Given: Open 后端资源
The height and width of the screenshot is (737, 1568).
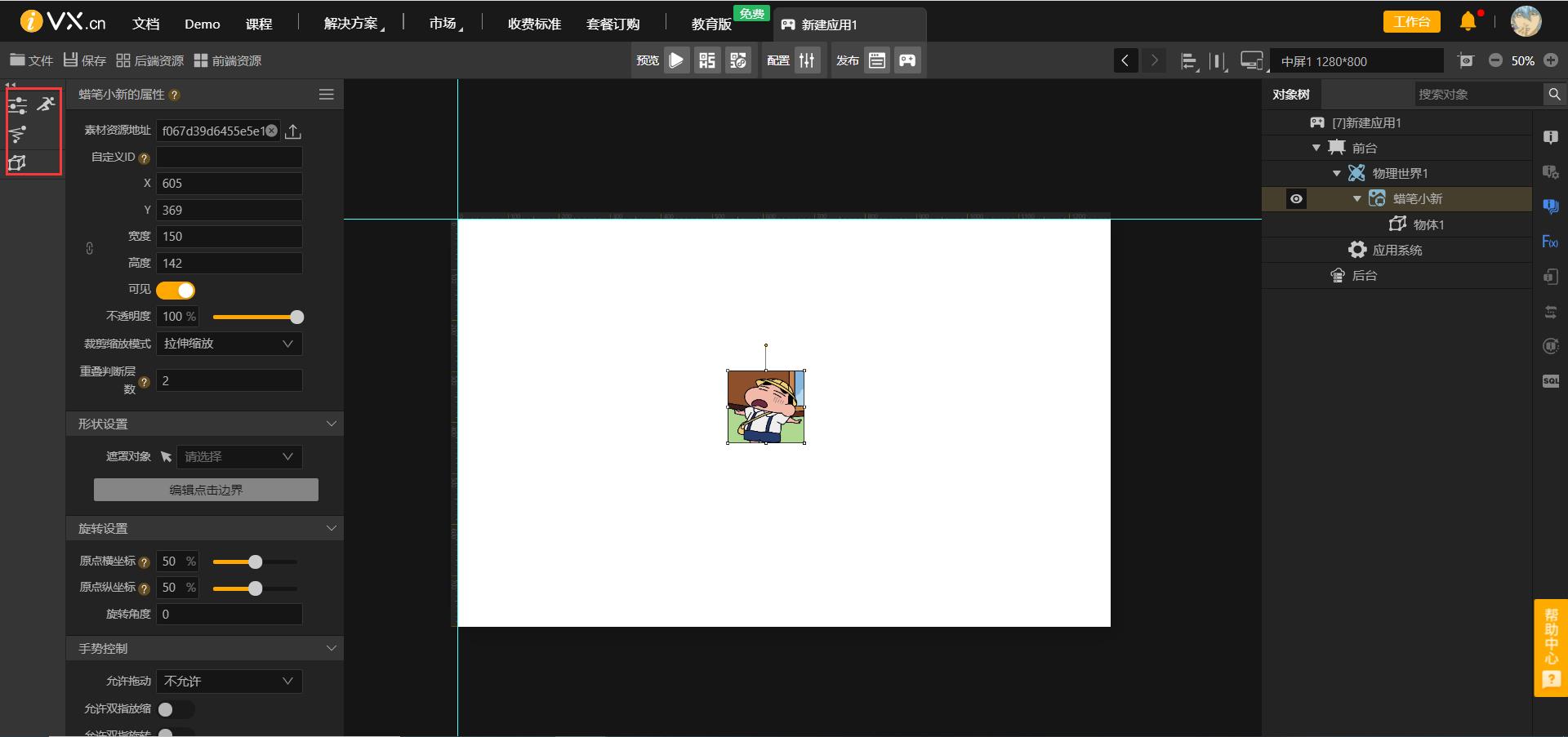Looking at the screenshot, I should [x=150, y=60].
